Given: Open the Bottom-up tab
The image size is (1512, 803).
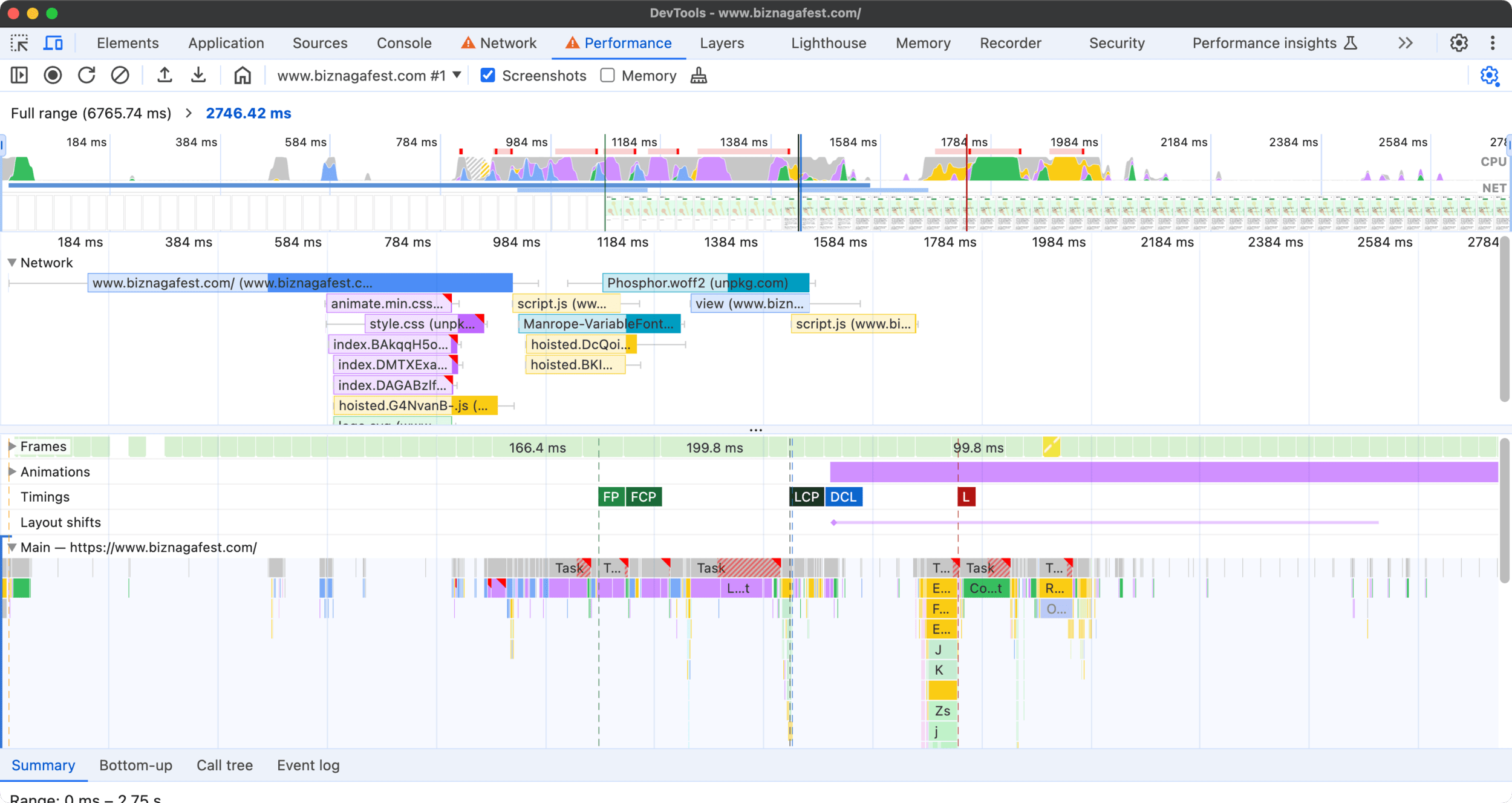Looking at the screenshot, I should coord(135,765).
